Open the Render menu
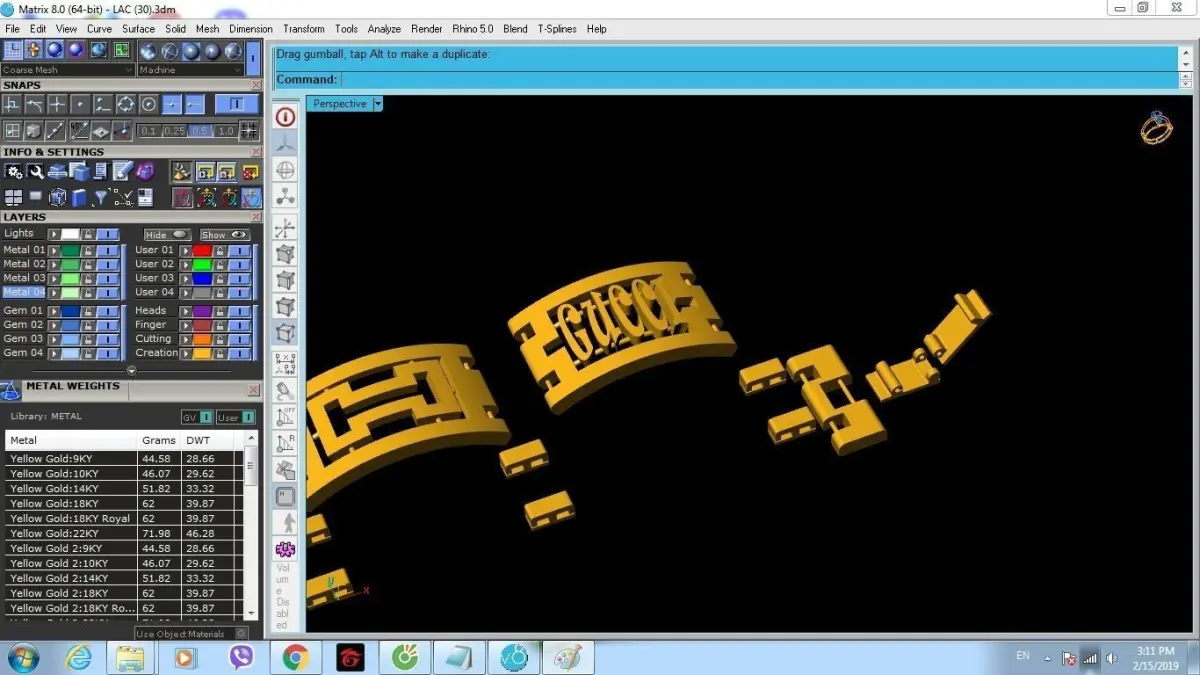 click(x=426, y=29)
